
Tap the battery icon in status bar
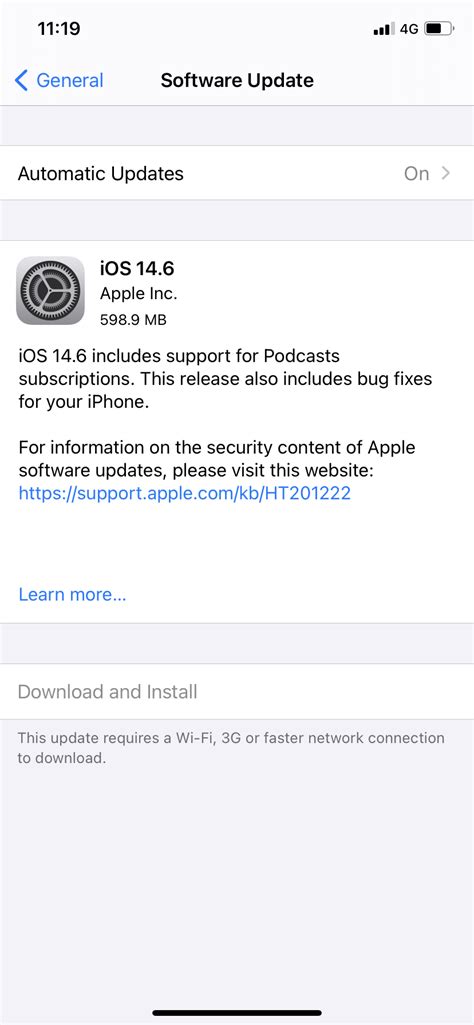point(439,29)
